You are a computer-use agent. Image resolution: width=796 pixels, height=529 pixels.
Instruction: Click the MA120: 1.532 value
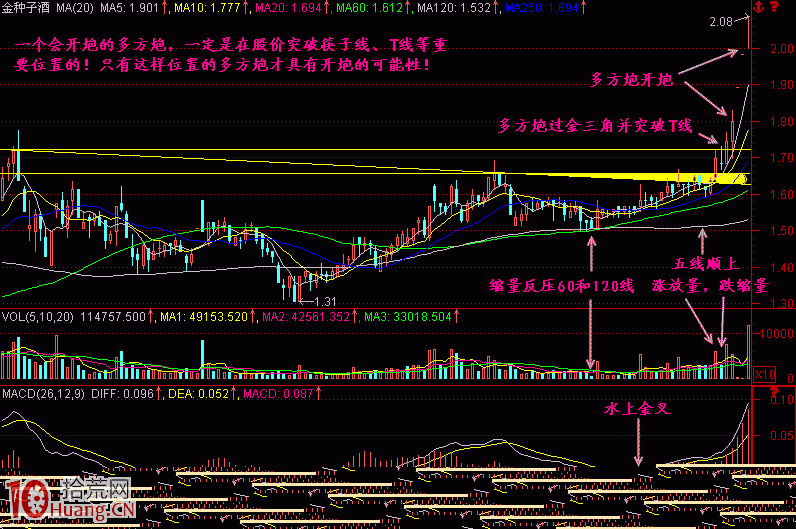coord(454,8)
